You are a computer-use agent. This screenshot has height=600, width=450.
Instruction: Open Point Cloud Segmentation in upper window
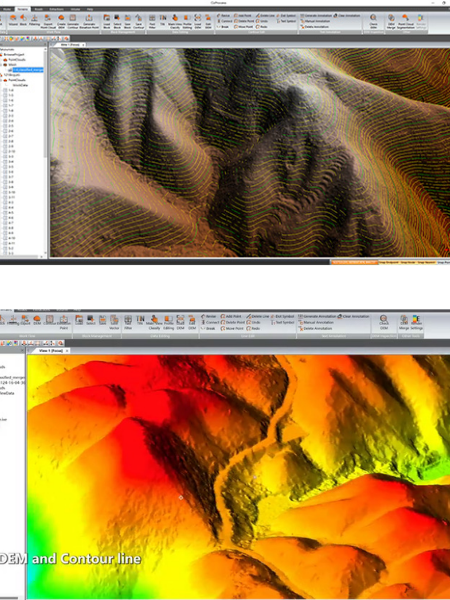point(406,21)
